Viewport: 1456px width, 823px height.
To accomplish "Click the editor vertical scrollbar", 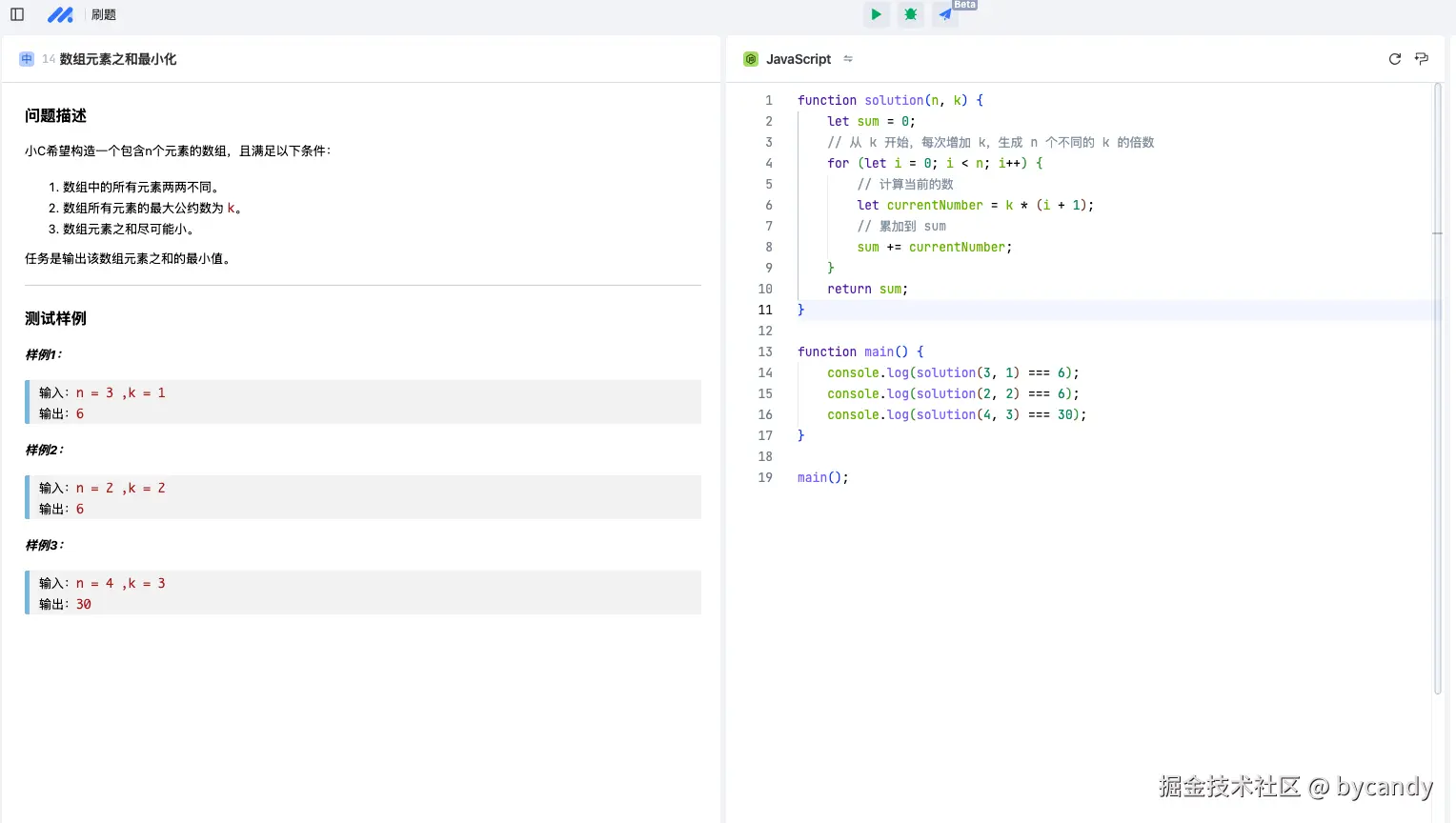I will pos(1437,381).
